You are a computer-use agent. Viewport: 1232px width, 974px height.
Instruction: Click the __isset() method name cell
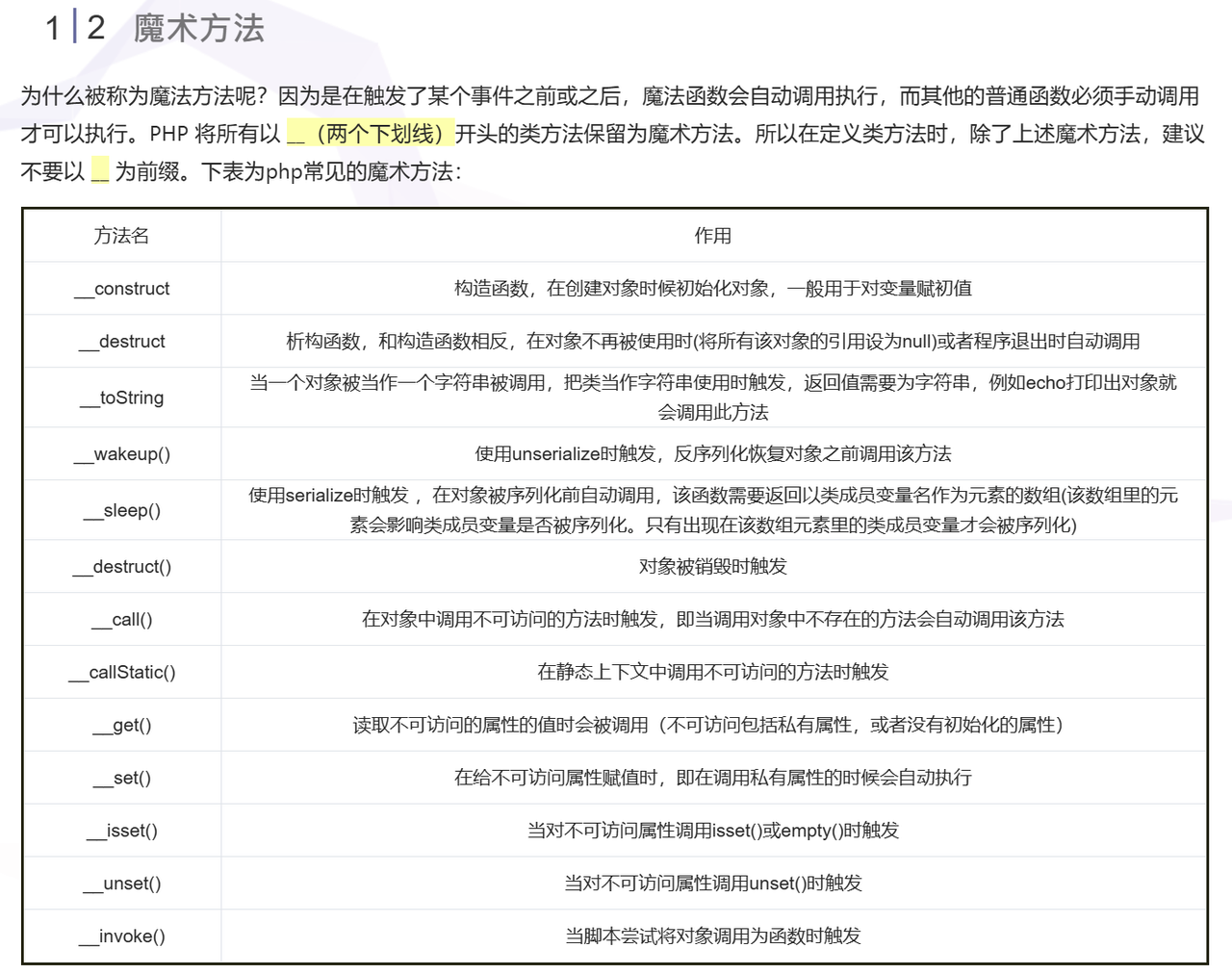click(x=121, y=831)
